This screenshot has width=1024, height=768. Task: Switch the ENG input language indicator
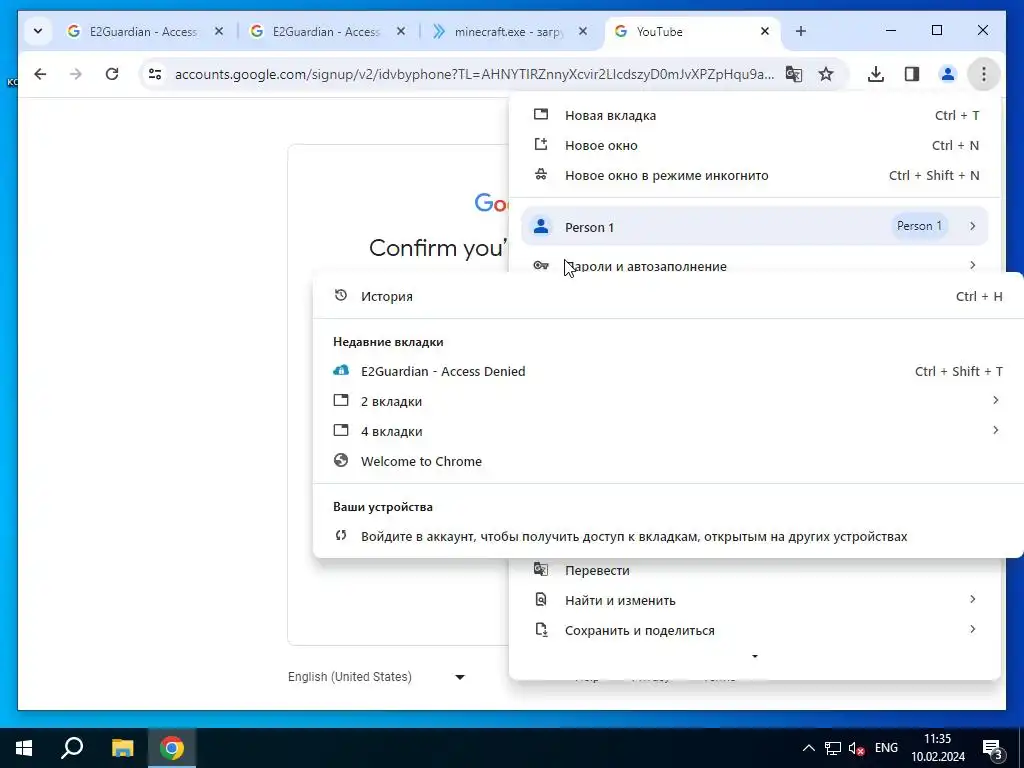(886, 748)
